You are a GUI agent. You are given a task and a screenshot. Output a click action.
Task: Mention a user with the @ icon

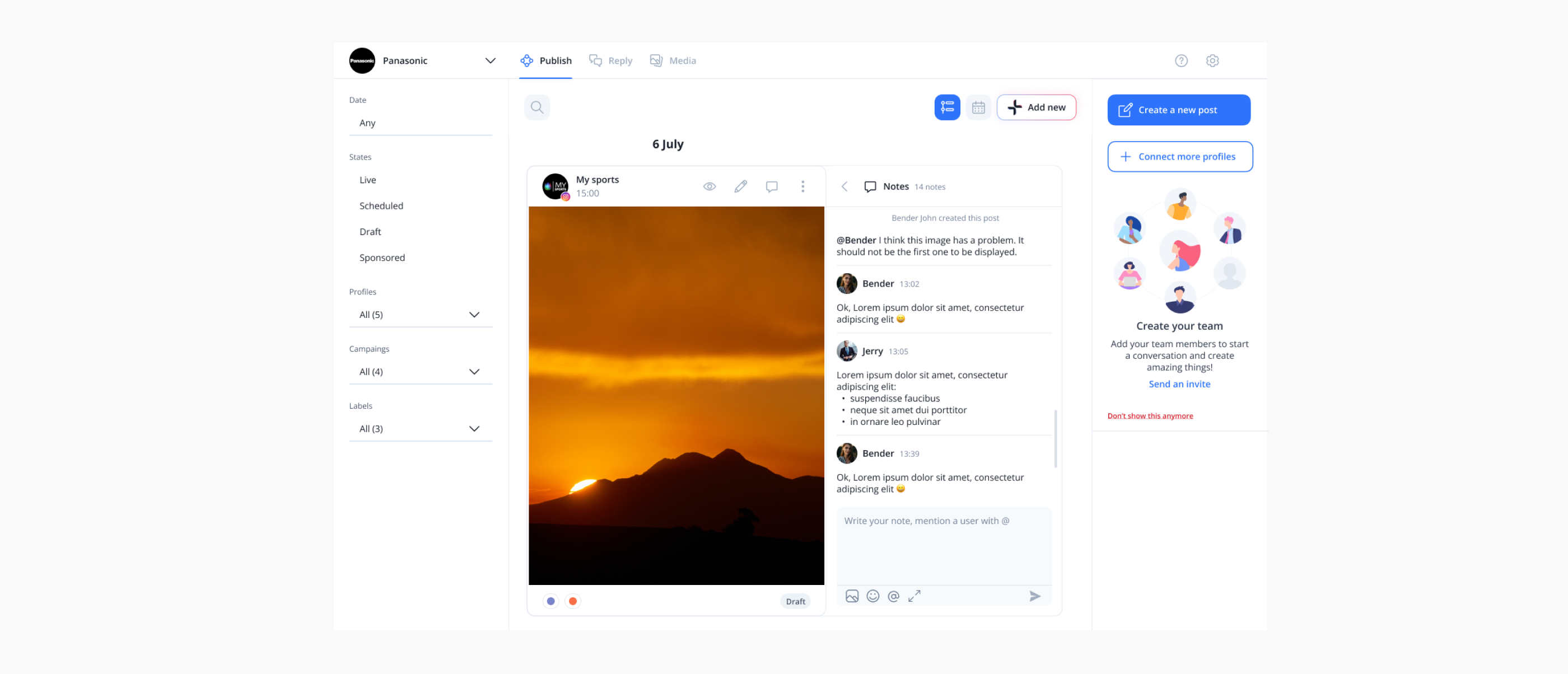point(894,596)
